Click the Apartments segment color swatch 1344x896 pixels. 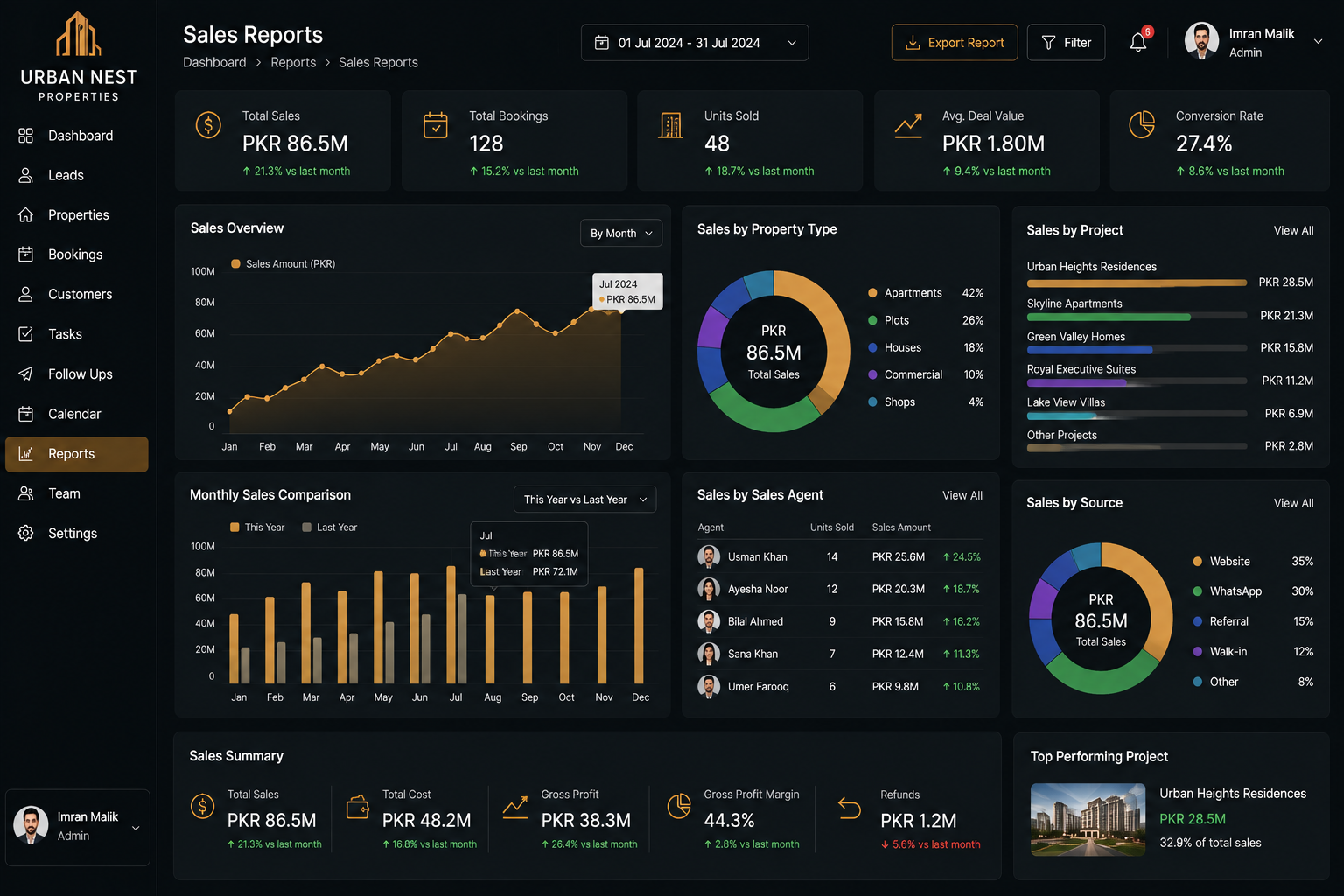pos(872,293)
